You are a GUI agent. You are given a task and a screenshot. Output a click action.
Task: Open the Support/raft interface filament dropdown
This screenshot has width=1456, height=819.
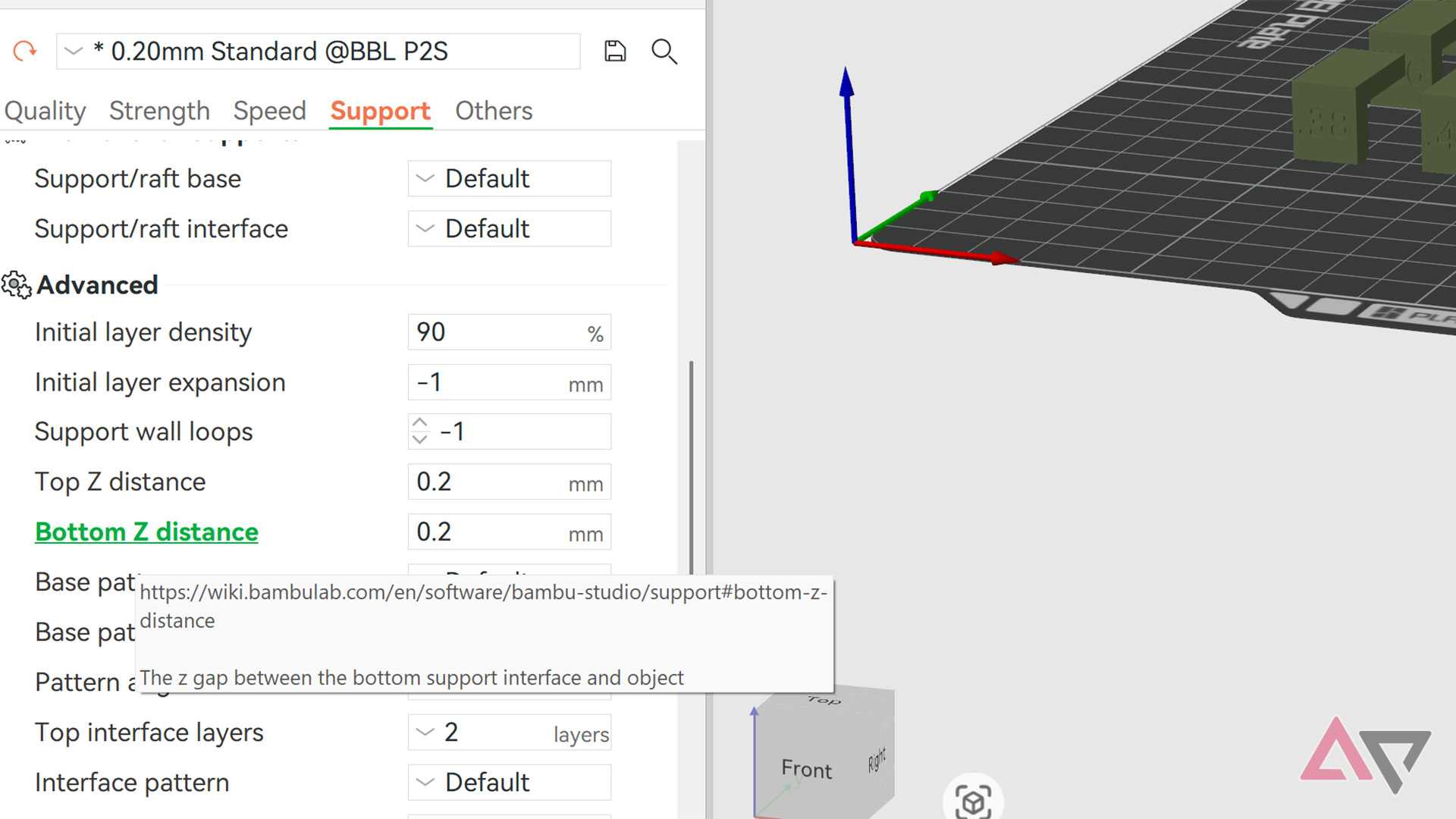510,228
